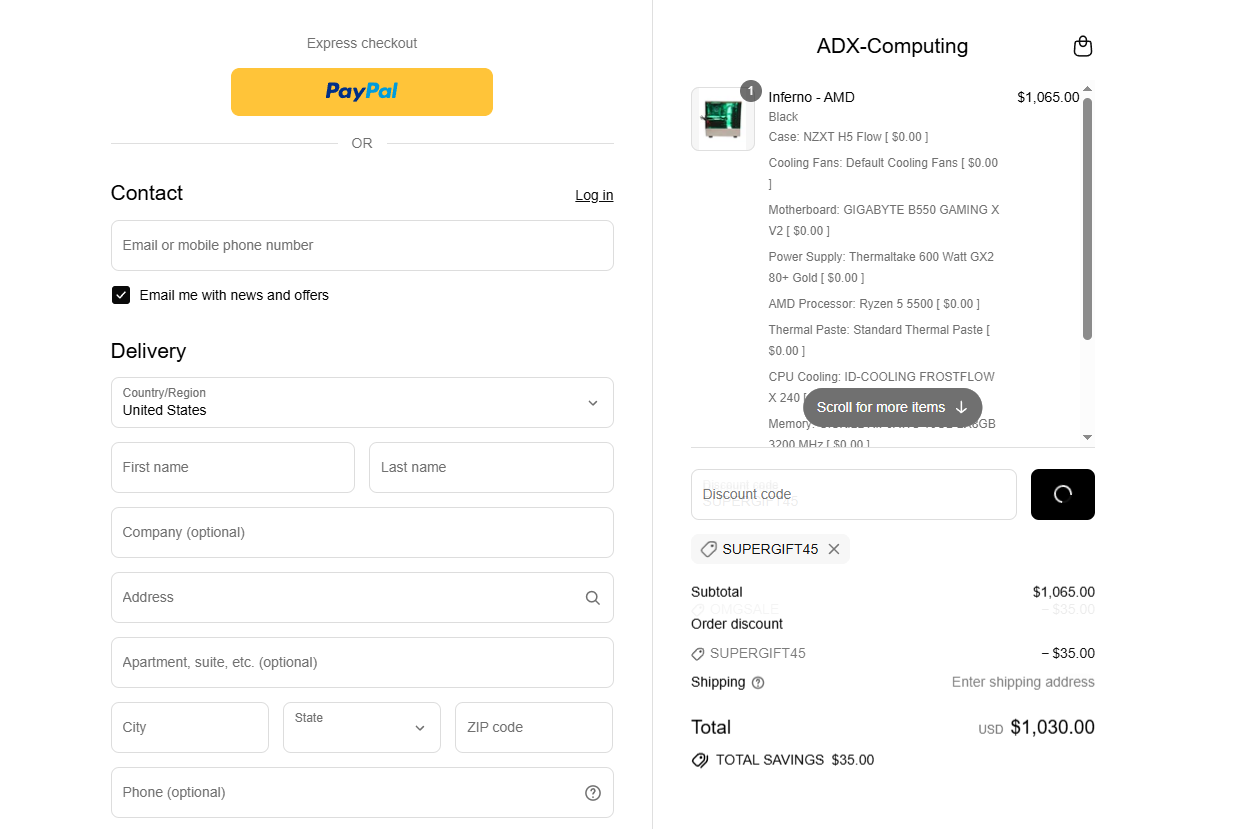Image resolution: width=1238 pixels, height=829 pixels.
Task: Click the Email or mobile phone number field
Action: point(362,245)
